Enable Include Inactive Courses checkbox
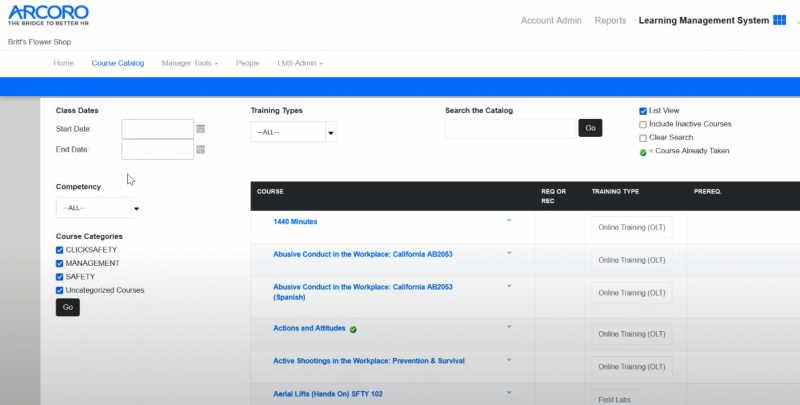 643,124
